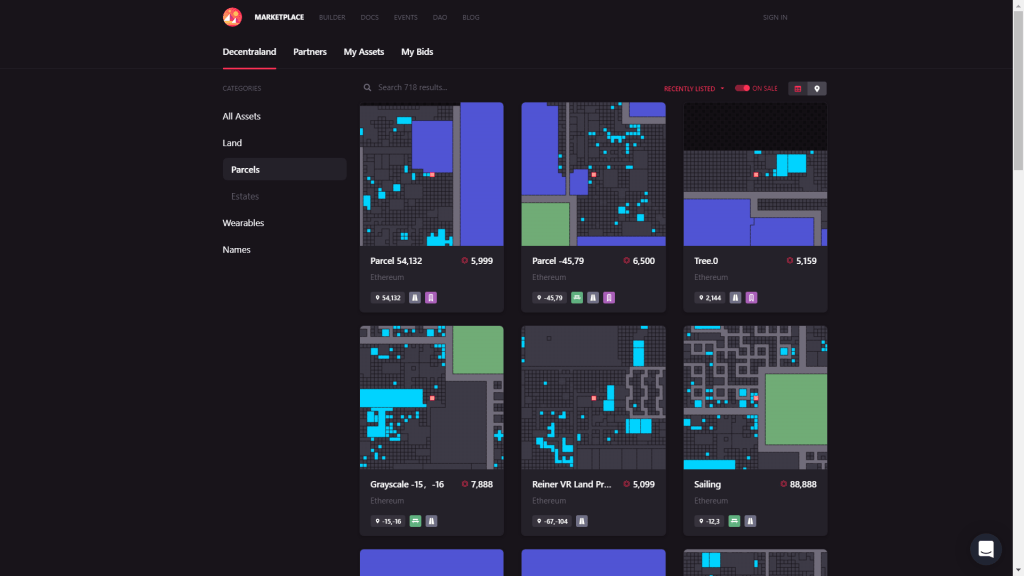Click the -12,3 coordinates badge

709,521
